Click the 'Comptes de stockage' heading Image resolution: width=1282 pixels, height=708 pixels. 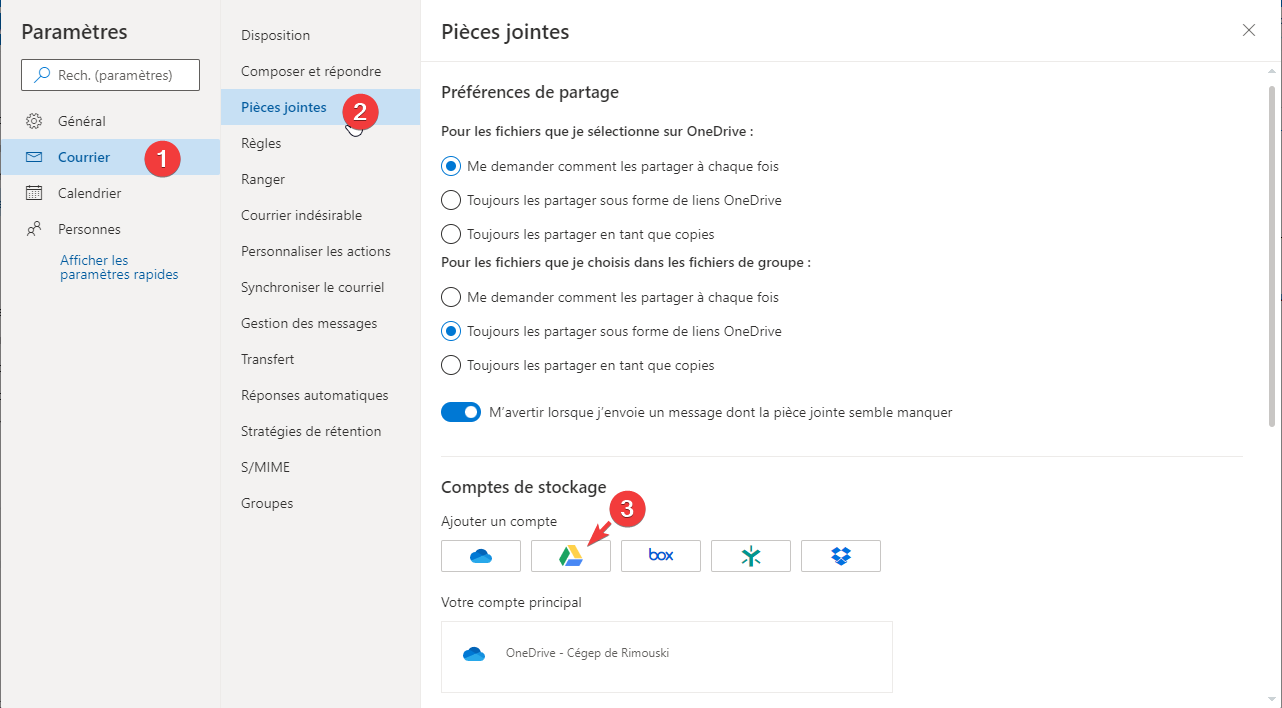[x=524, y=487]
